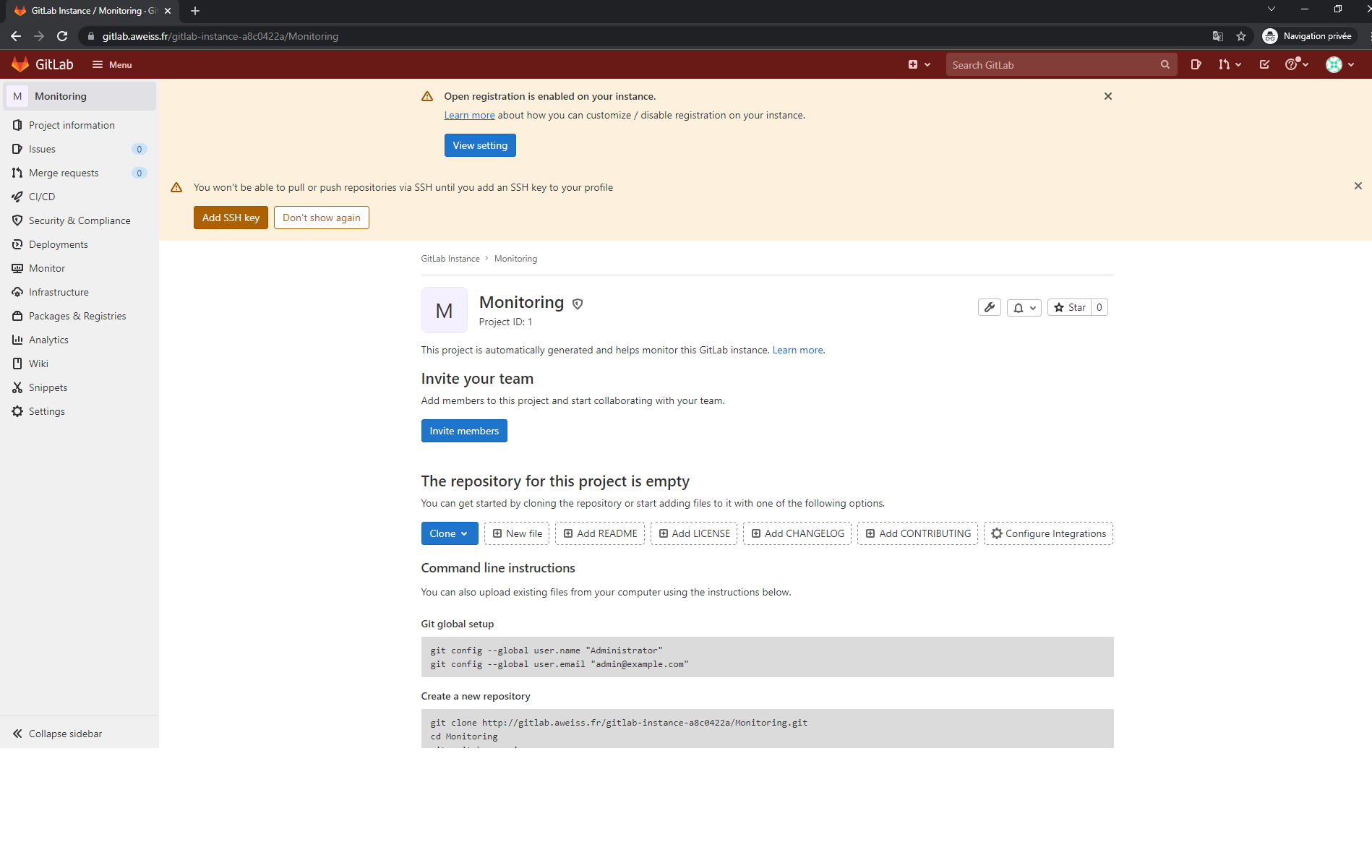Click the project M avatar
This screenshot has width=1372, height=868.
click(x=445, y=310)
